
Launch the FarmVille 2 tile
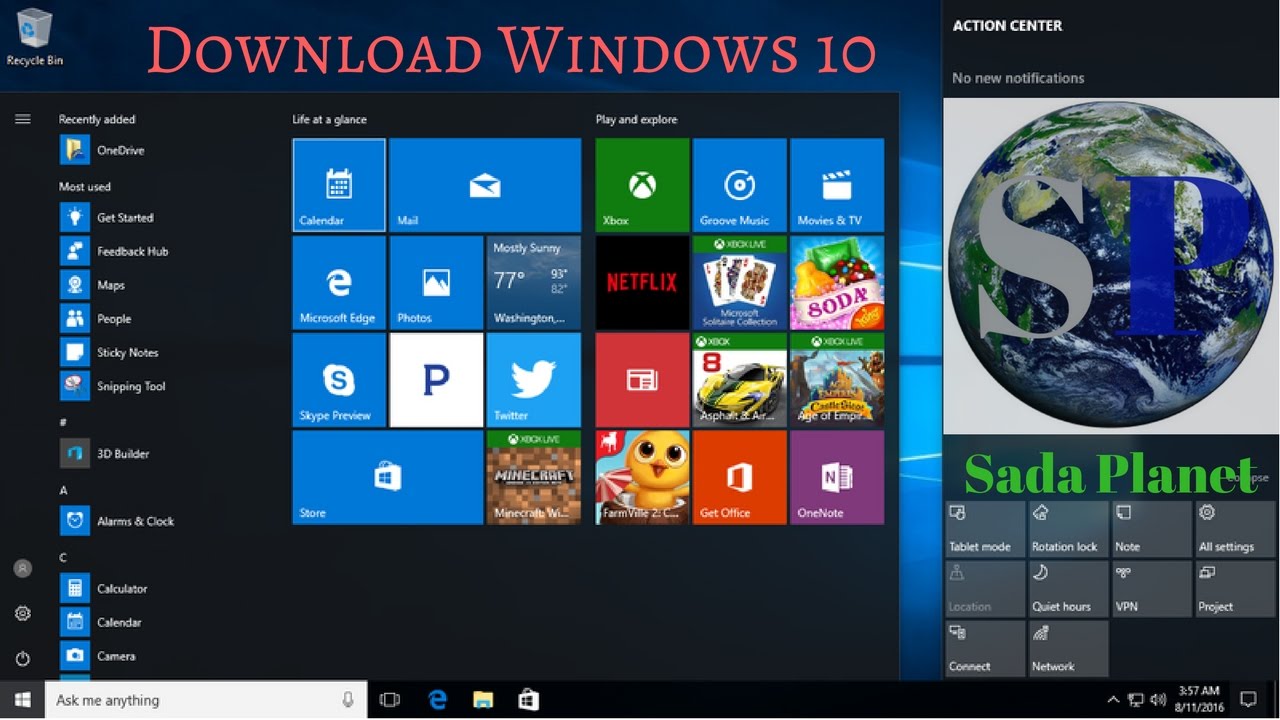(x=642, y=478)
